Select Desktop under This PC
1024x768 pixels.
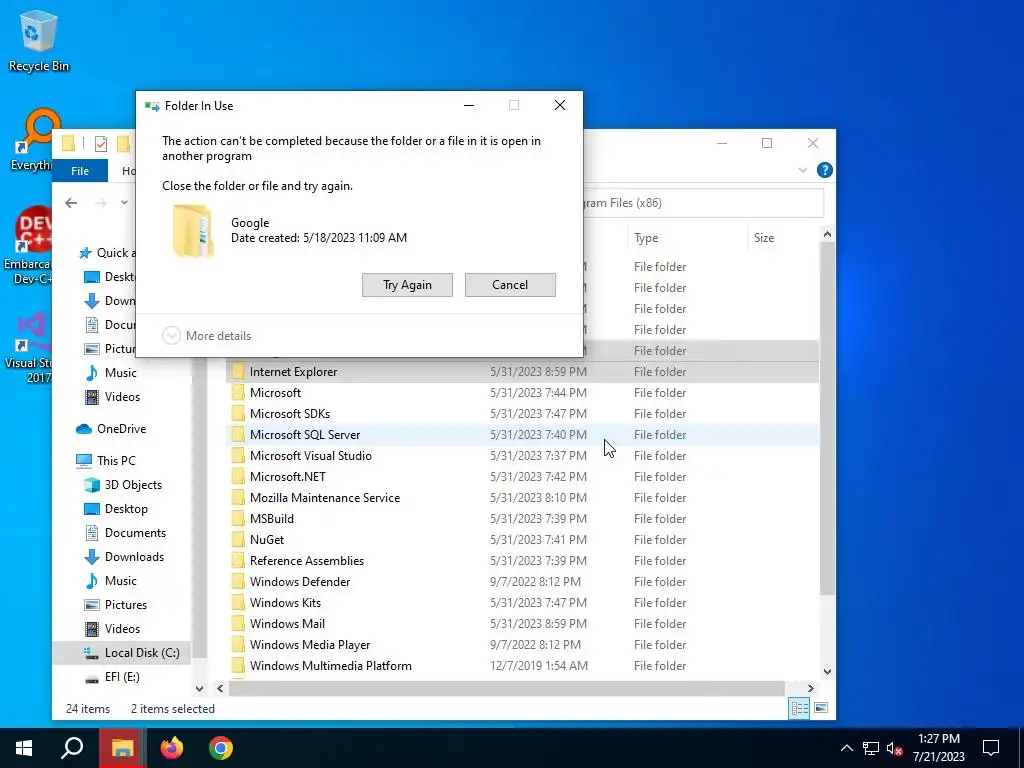(126, 509)
